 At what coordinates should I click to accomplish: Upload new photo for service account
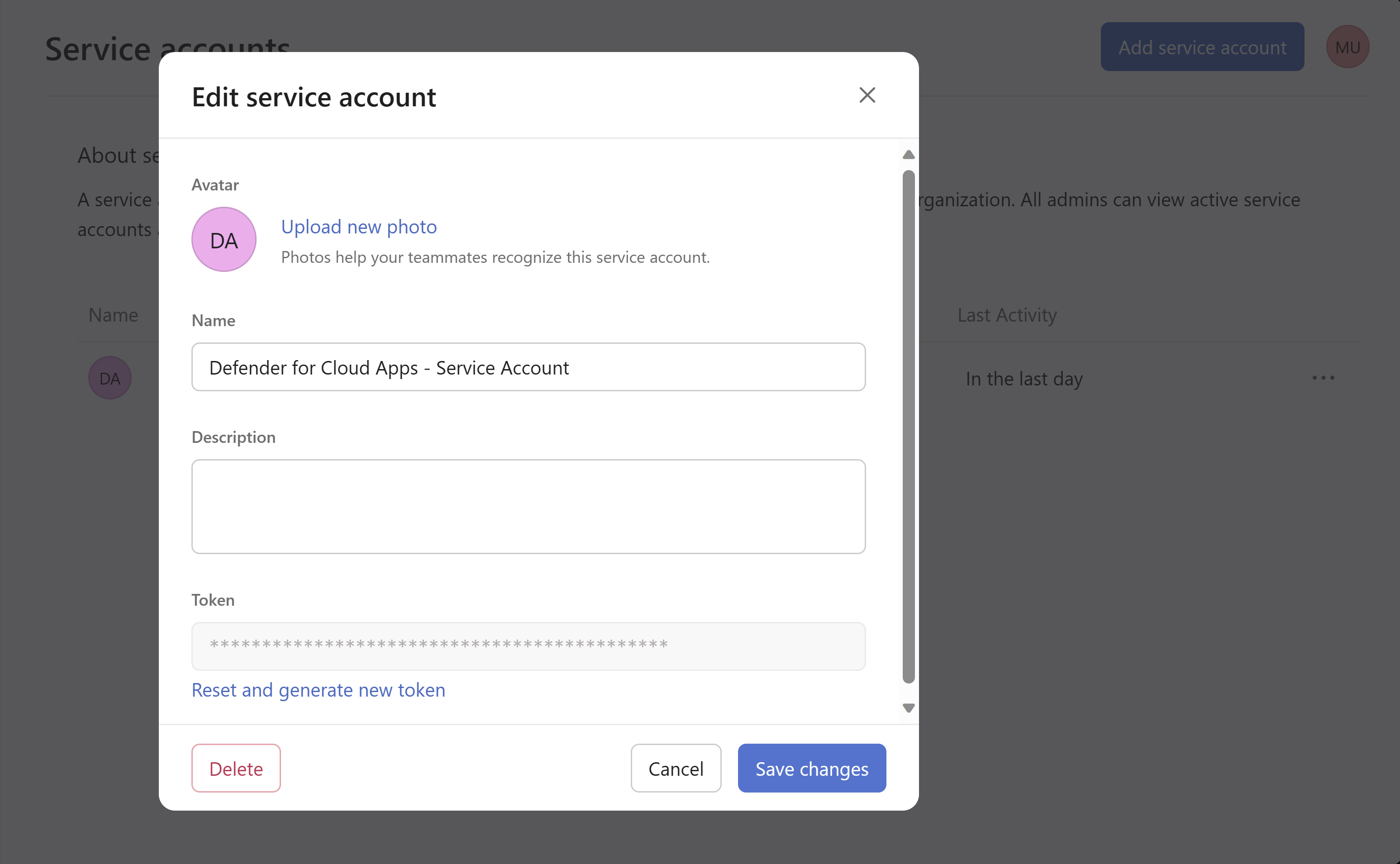[x=358, y=226]
